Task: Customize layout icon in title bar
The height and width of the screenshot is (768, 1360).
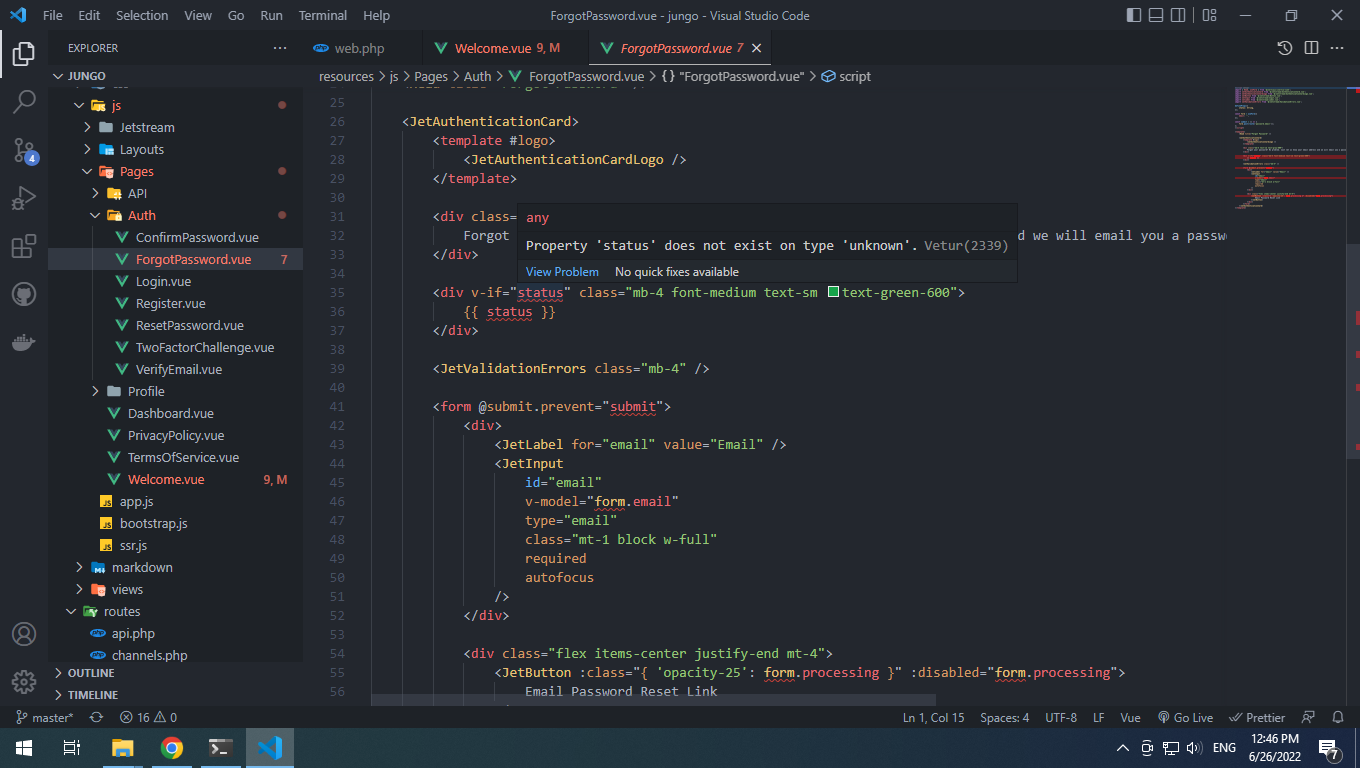Action: (x=1209, y=15)
